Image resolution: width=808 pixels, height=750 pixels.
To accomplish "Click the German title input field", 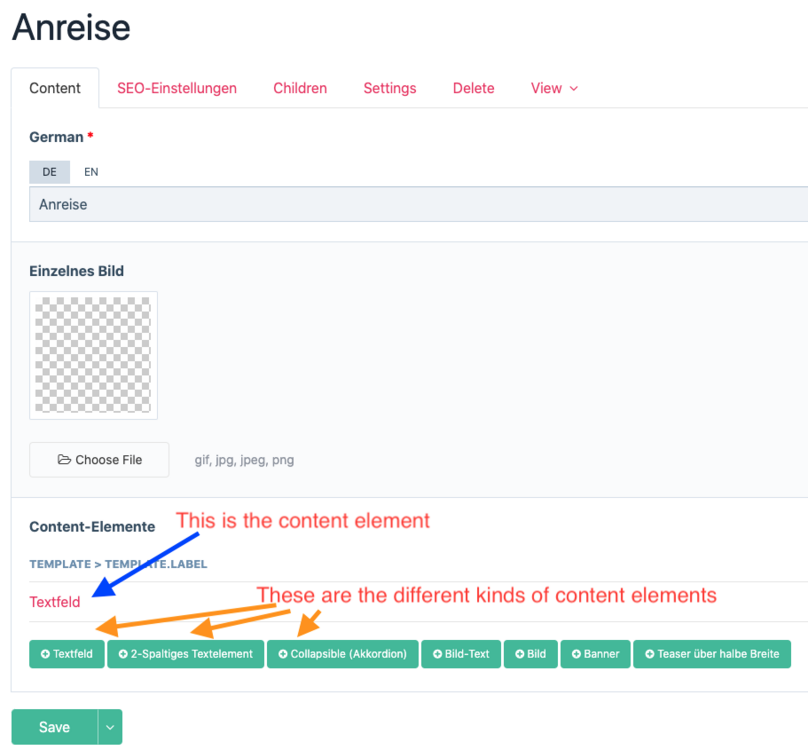I will (400, 204).
